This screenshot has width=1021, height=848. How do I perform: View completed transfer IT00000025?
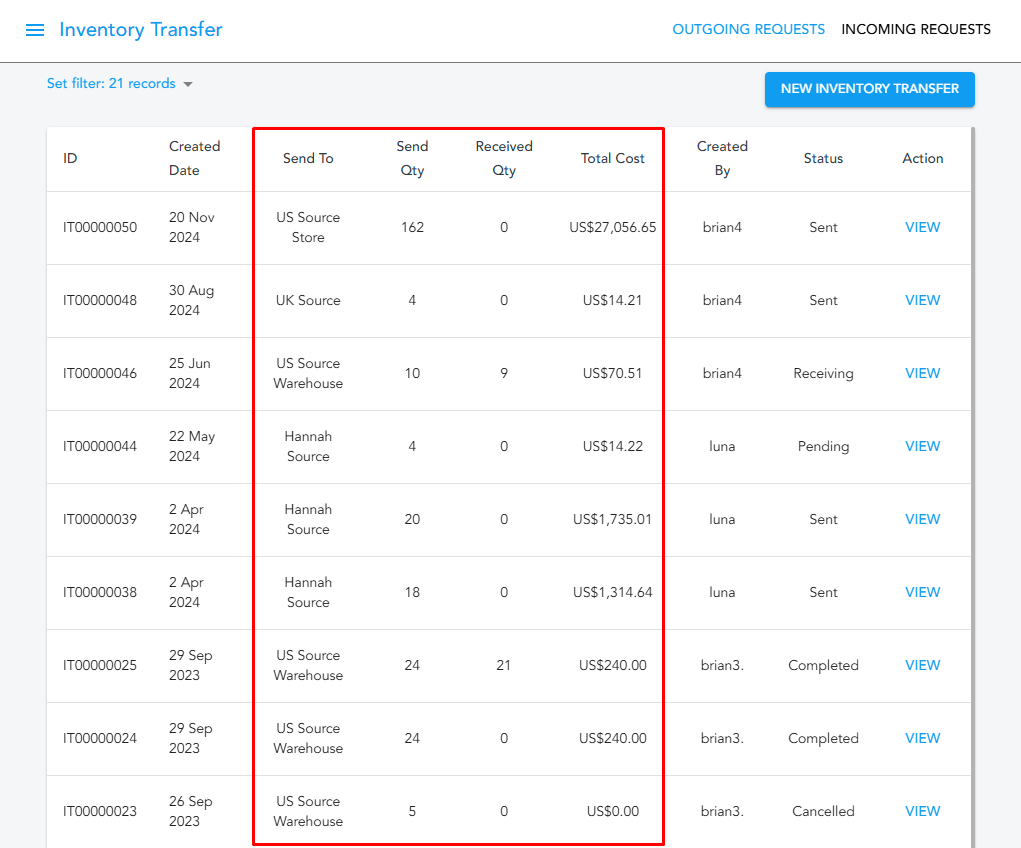pyautogui.click(x=922, y=665)
